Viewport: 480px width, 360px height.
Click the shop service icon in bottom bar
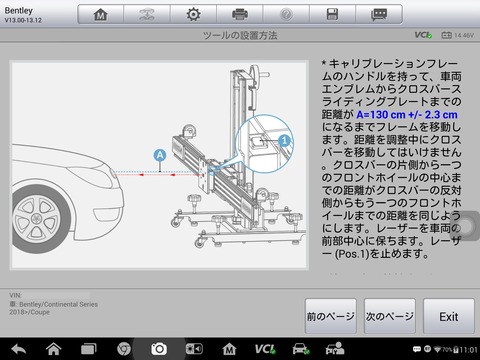point(335,349)
